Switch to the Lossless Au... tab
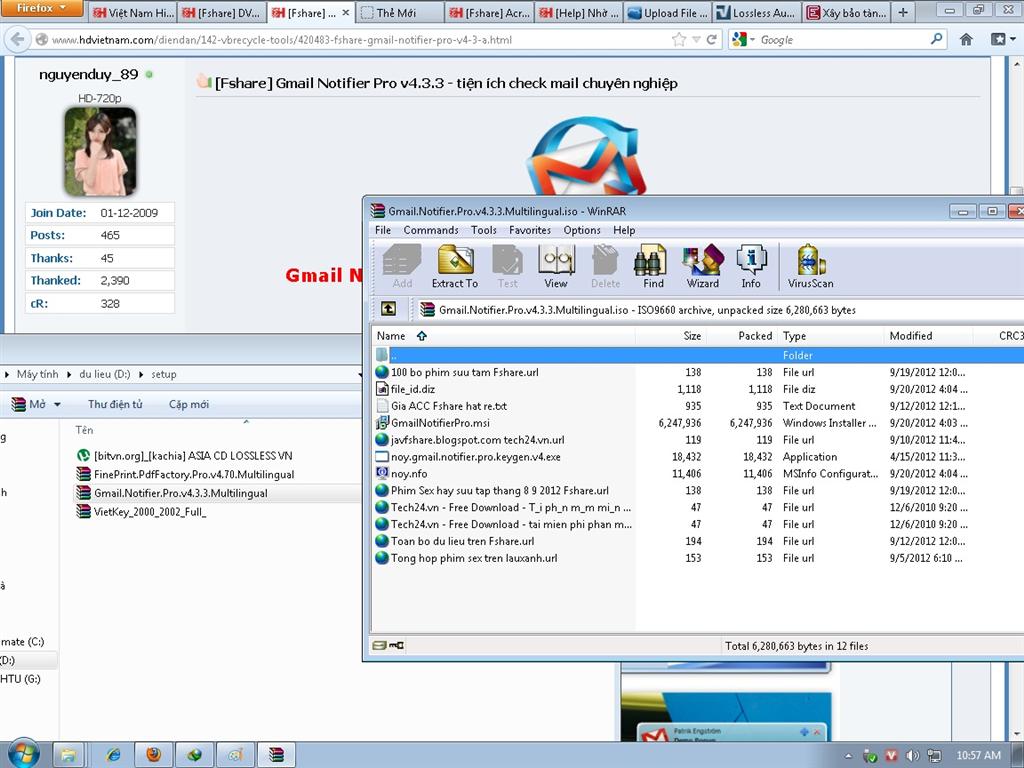 [x=756, y=12]
